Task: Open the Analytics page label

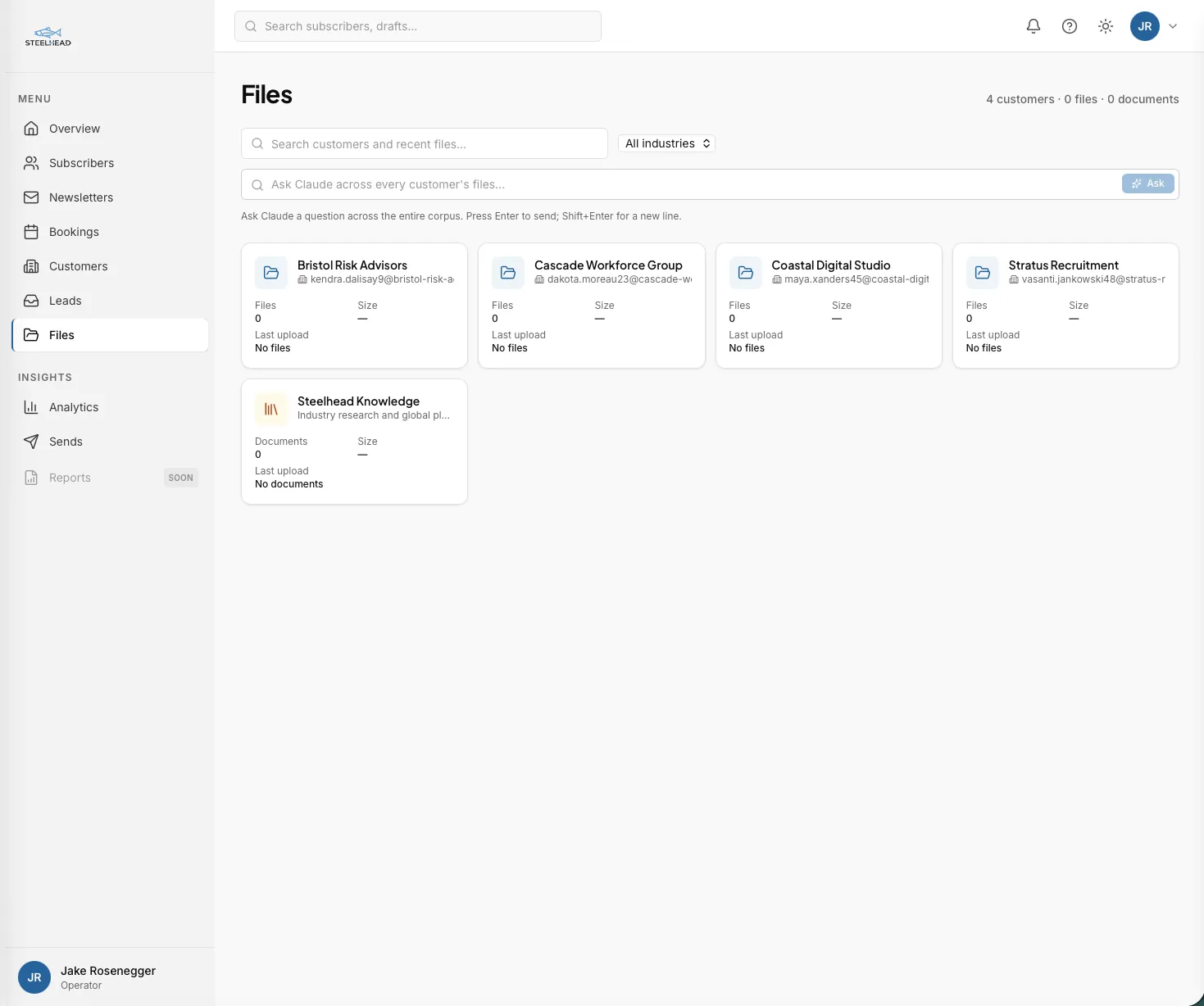Action: click(x=74, y=407)
